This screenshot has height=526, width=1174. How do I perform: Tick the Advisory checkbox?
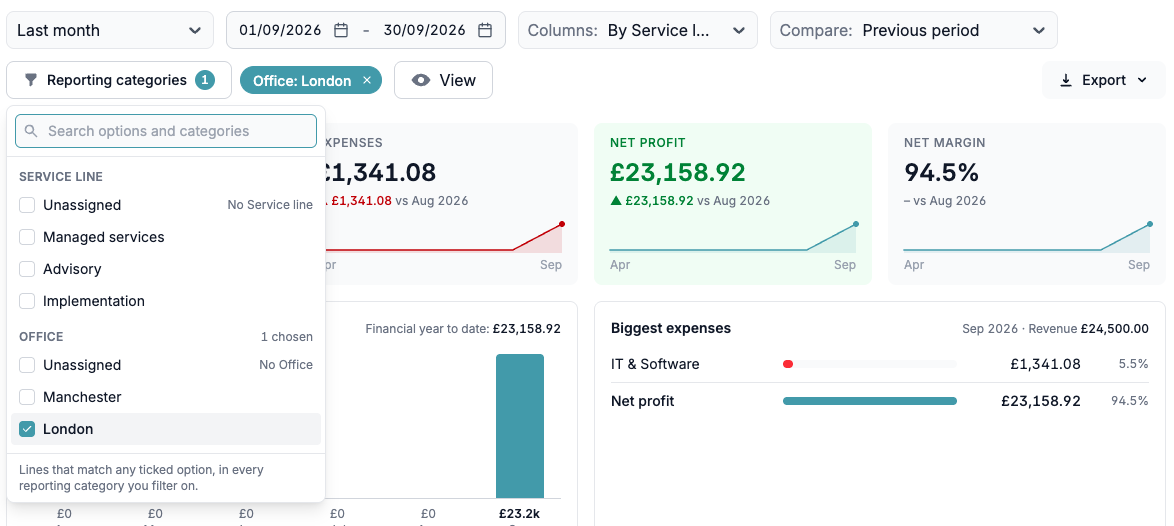pos(27,269)
